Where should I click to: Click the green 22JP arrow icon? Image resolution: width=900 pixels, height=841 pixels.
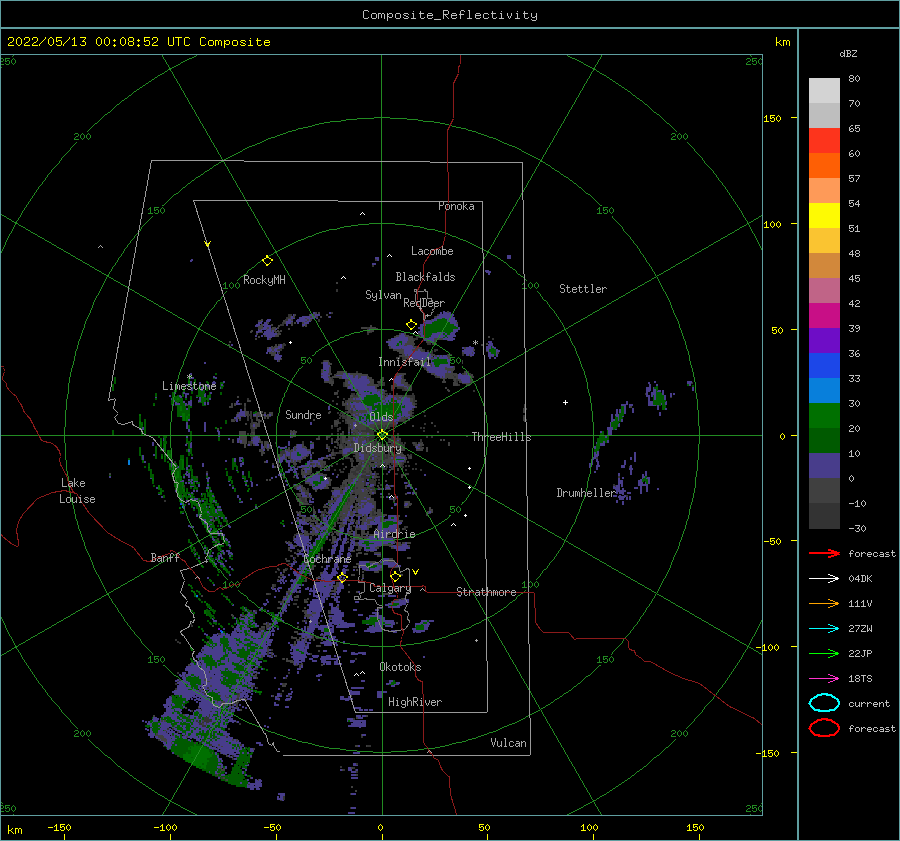pos(824,653)
